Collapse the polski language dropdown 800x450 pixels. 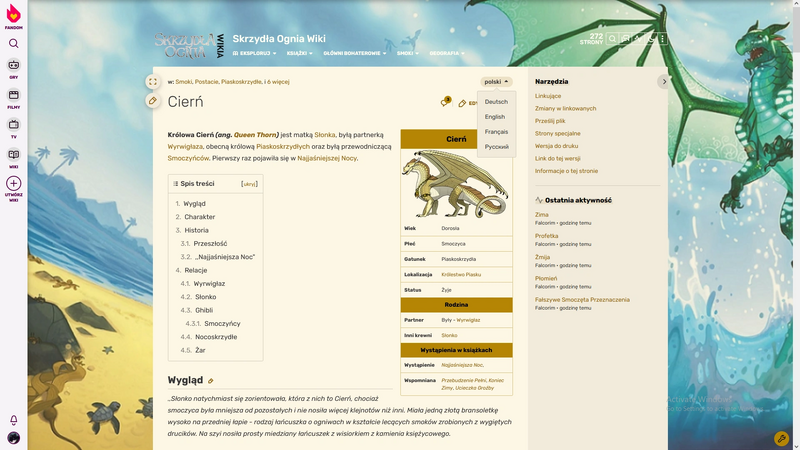496,82
